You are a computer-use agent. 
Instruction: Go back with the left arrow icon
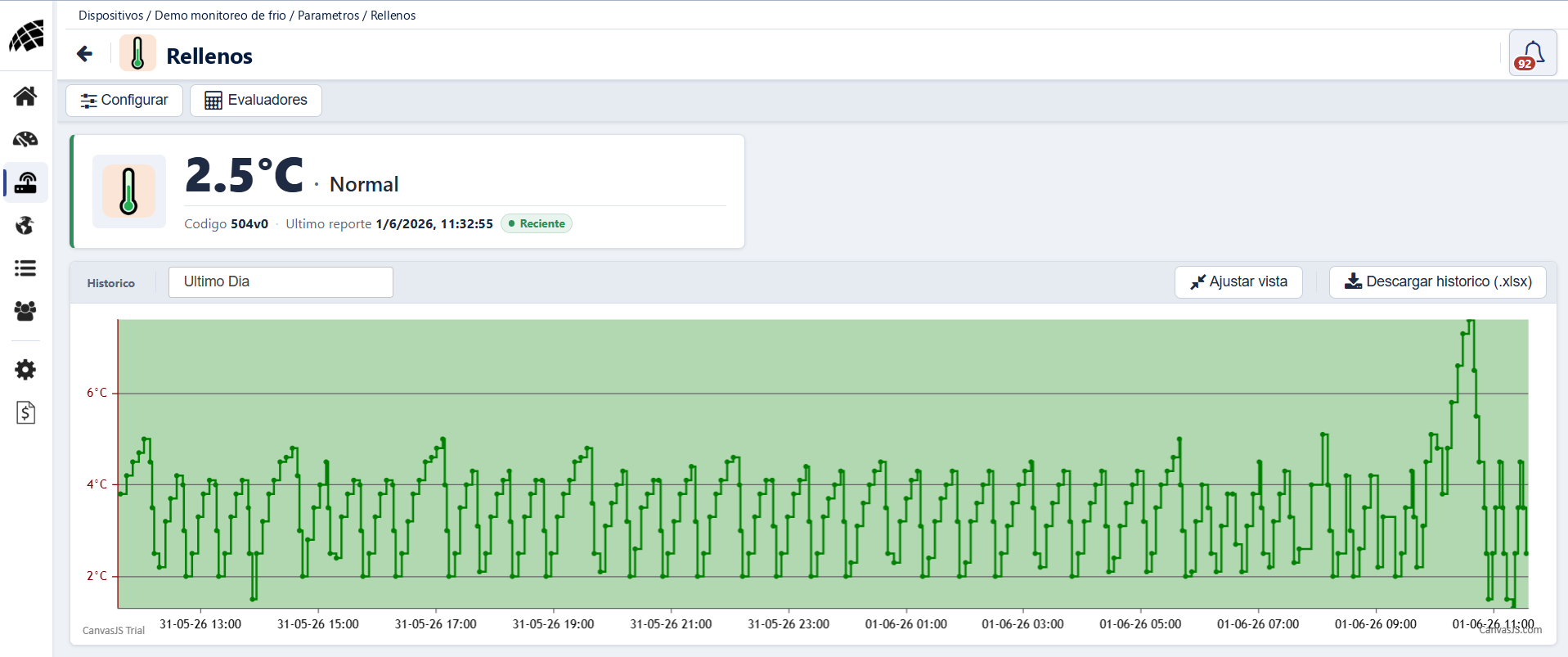(84, 54)
